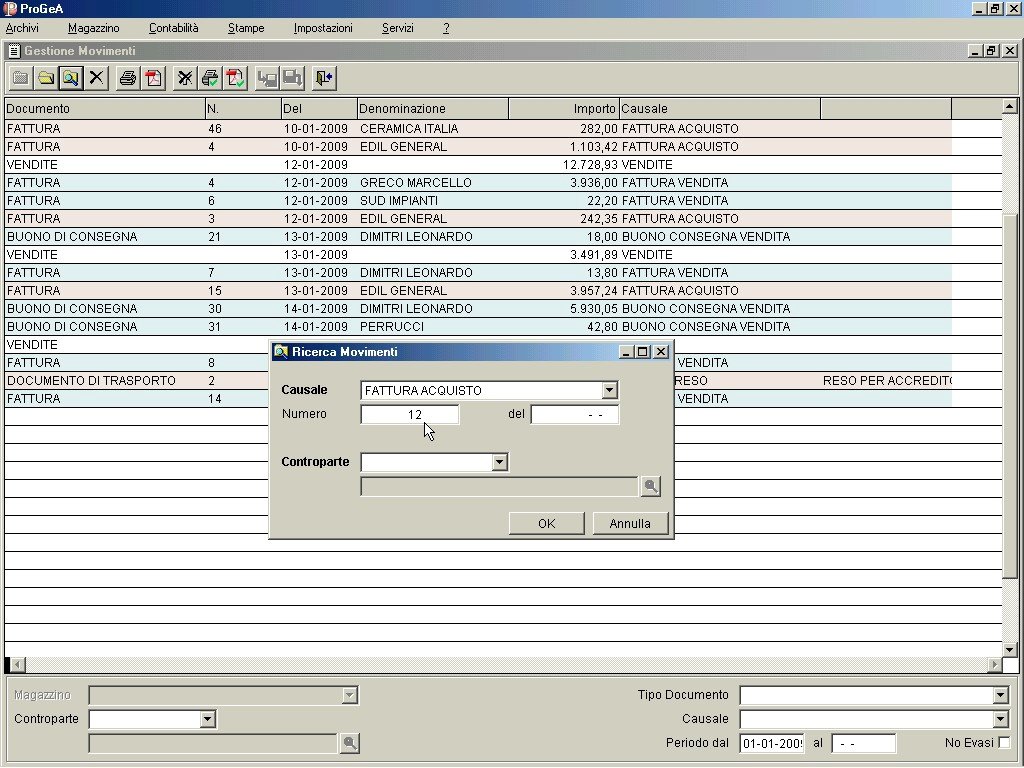Image resolution: width=1024 pixels, height=768 pixels.
Task: Click the crossed-out tool icon in the toolbar
Action: point(185,78)
